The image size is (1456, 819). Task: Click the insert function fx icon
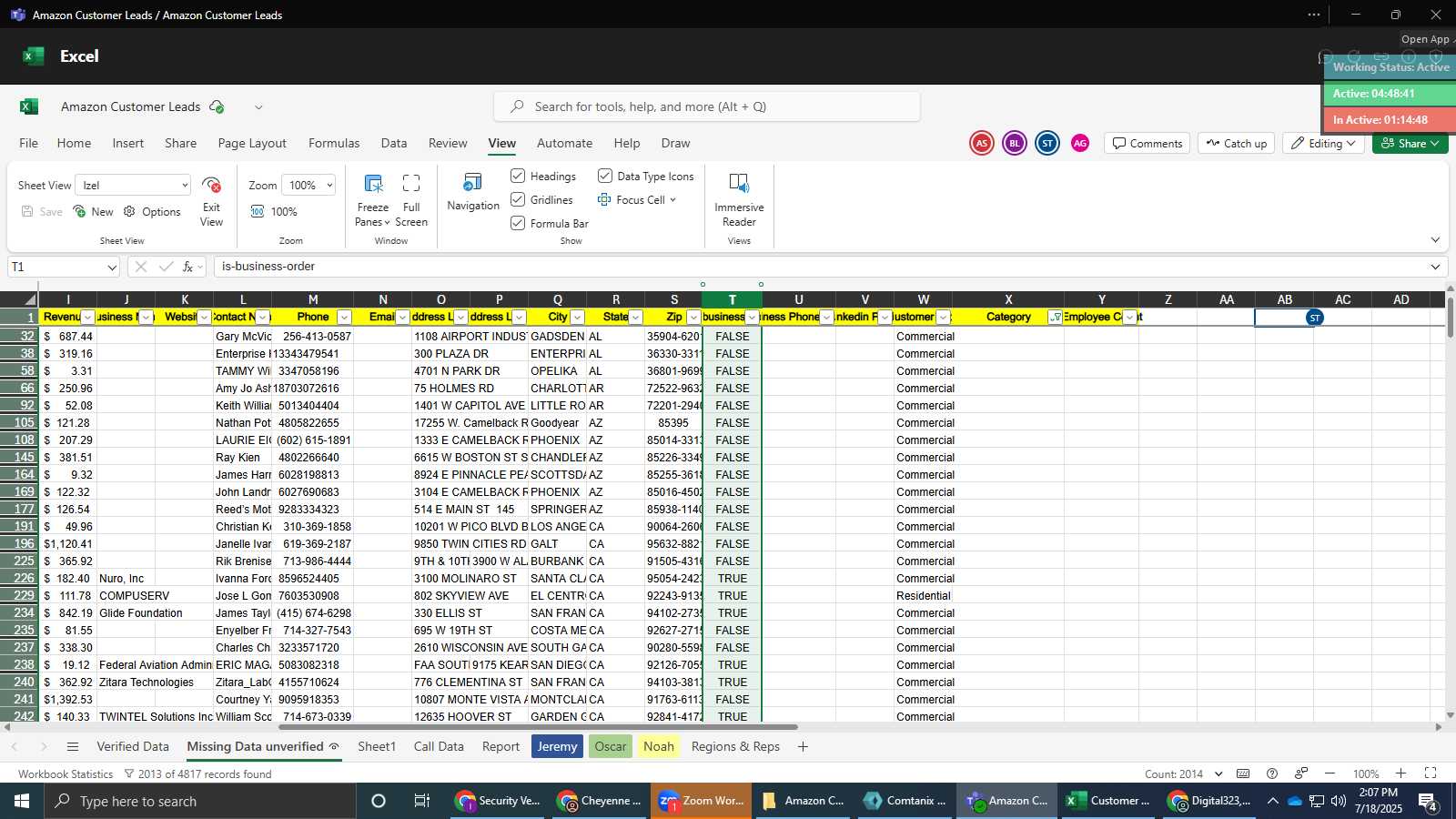[188, 267]
